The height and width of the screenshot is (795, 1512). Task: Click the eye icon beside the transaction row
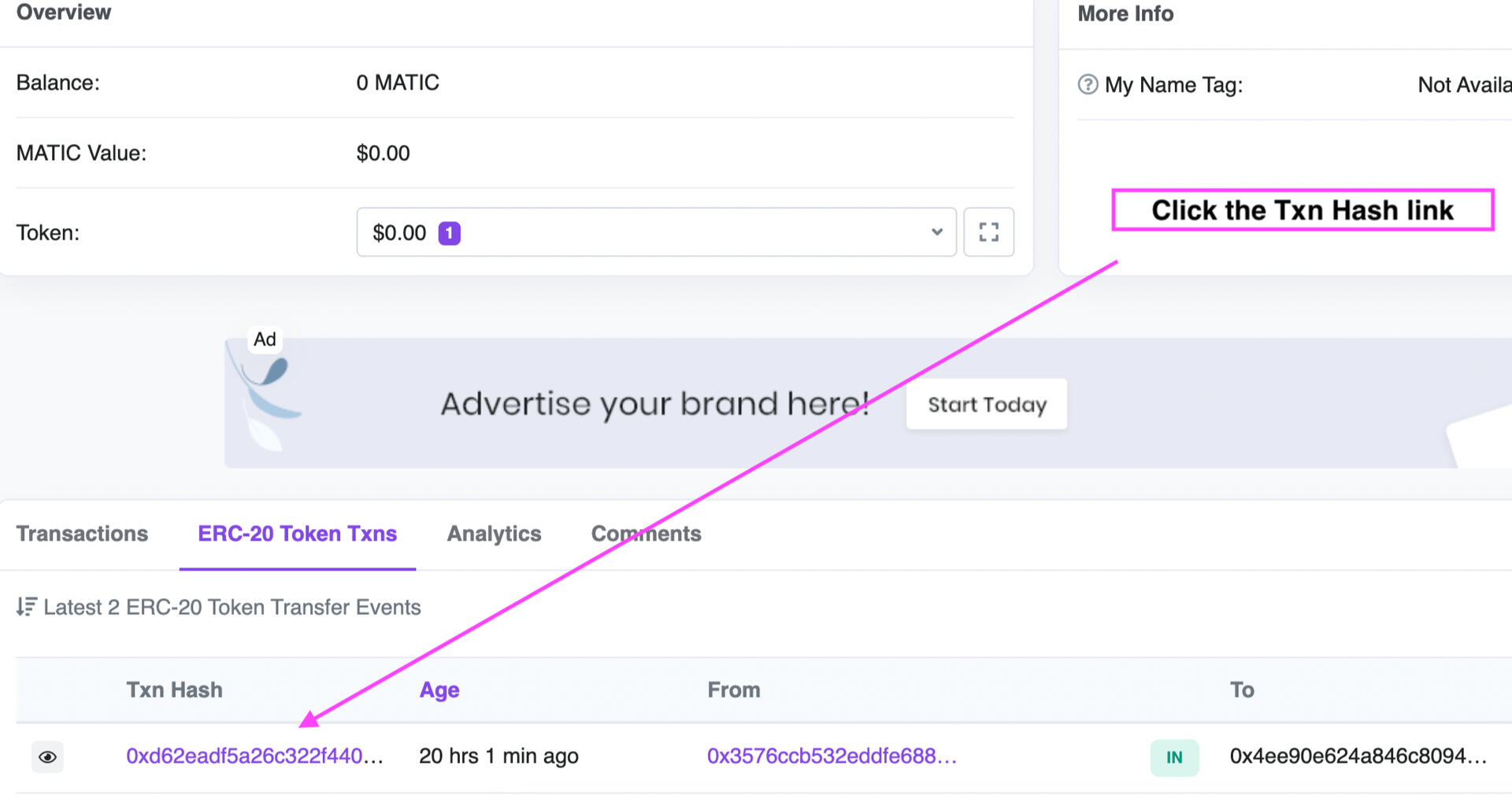[47, 757]
